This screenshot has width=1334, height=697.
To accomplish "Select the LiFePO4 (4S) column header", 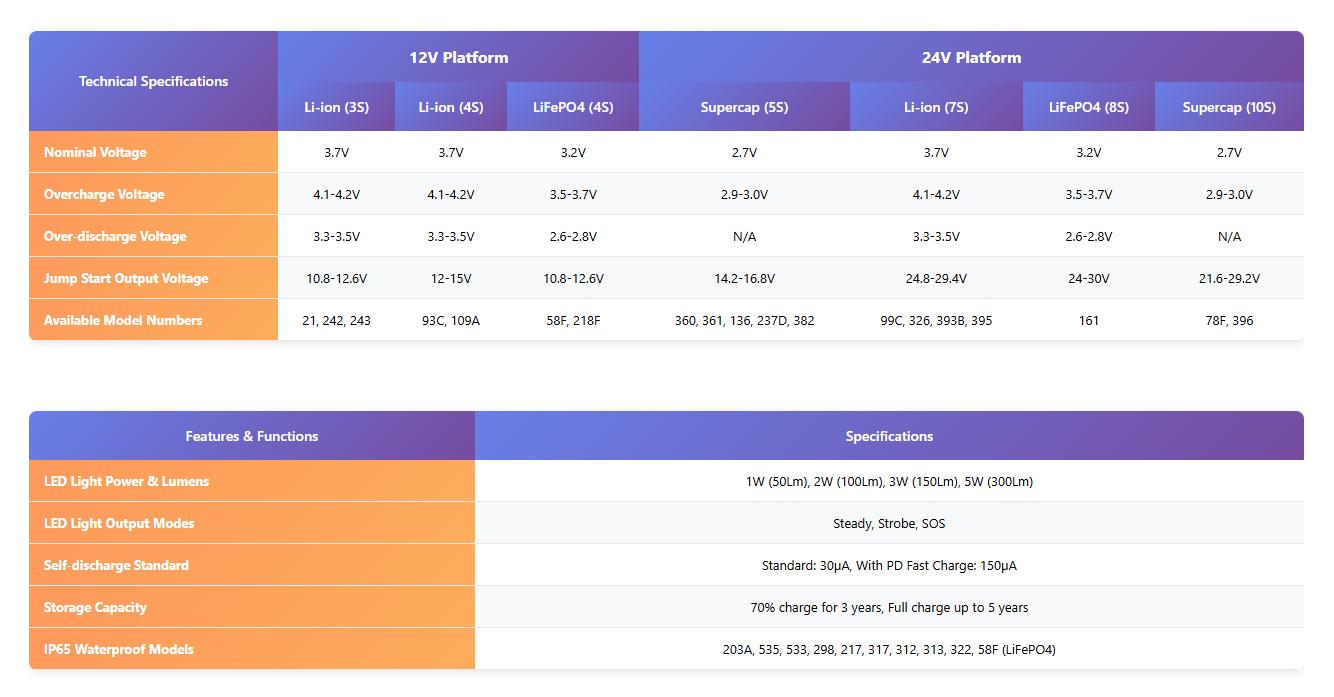I will pyautogui.click(x=573, y=107).
